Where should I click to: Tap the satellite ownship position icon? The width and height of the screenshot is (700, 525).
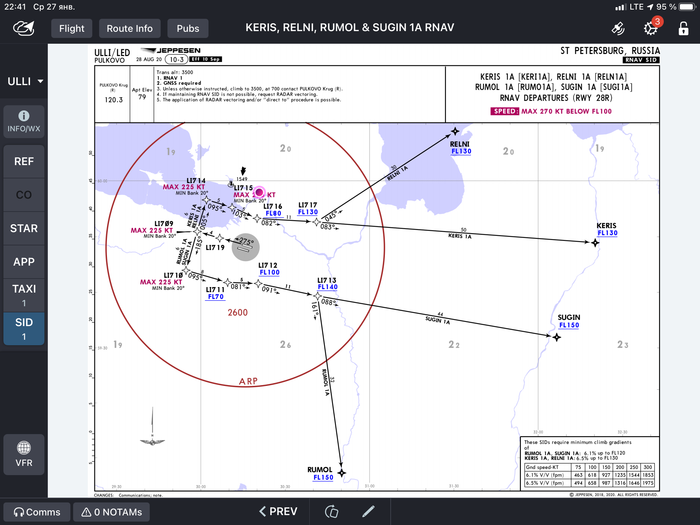[x=618, y=29]
